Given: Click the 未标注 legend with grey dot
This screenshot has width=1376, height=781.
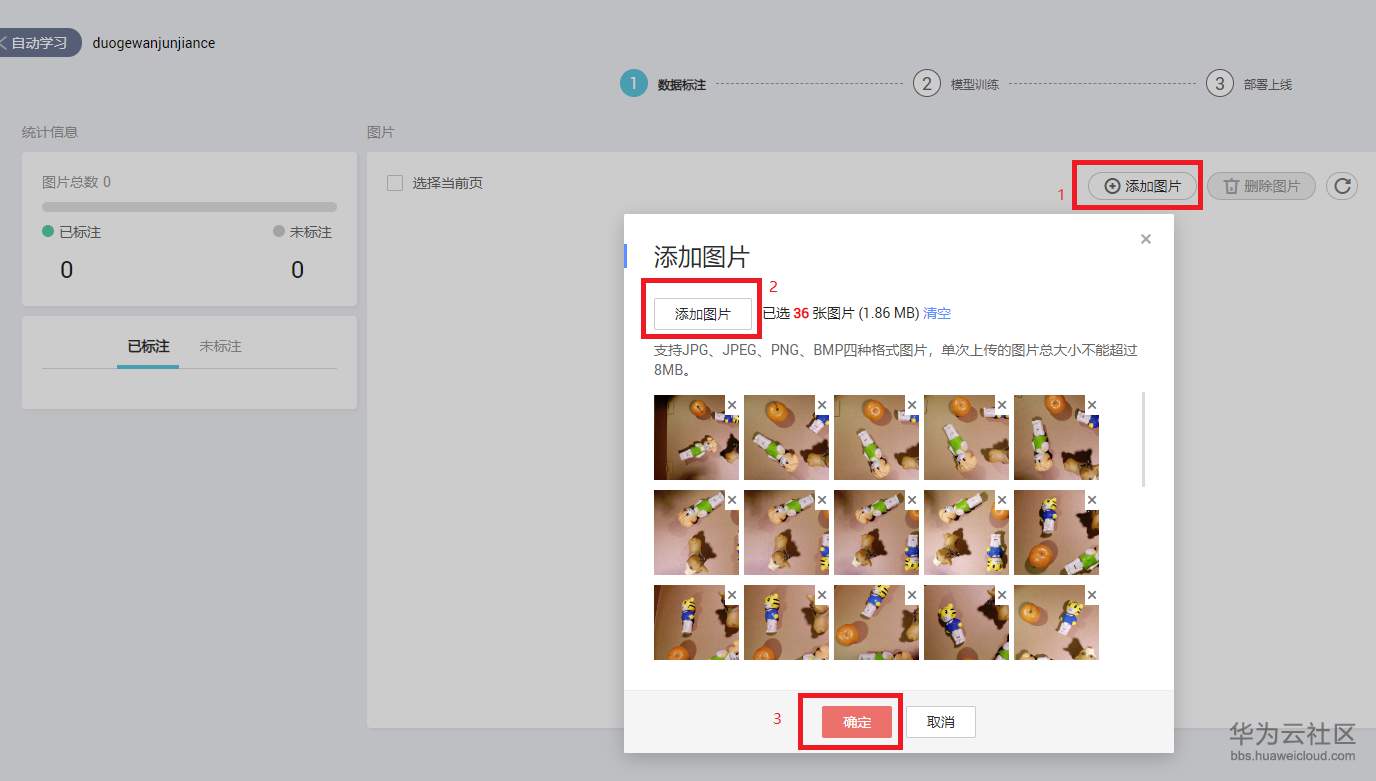Looking at the screenshot, I should (302, 232).
